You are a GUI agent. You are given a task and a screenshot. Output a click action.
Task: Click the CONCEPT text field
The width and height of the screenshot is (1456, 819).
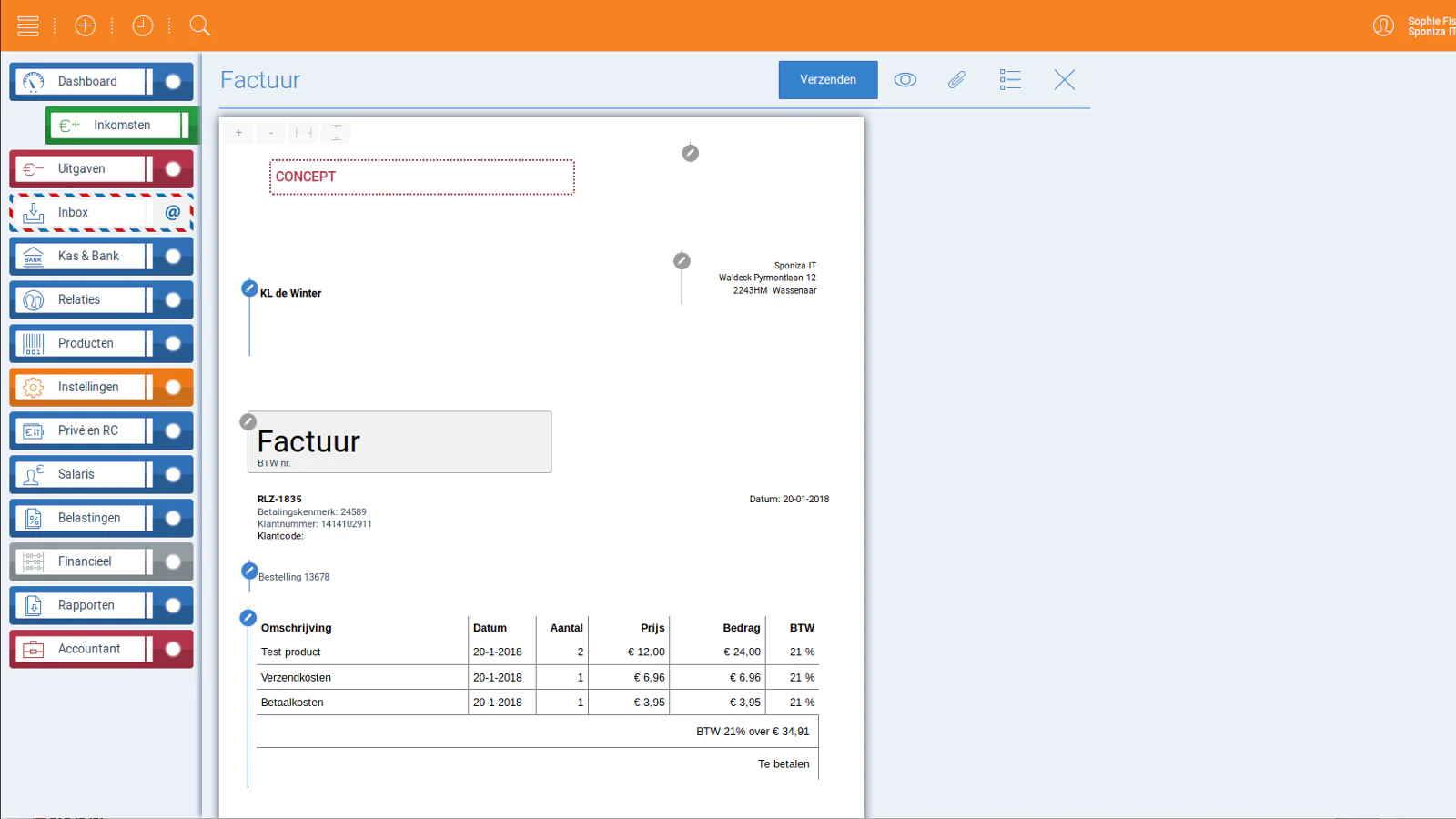[x=422, y=177]
